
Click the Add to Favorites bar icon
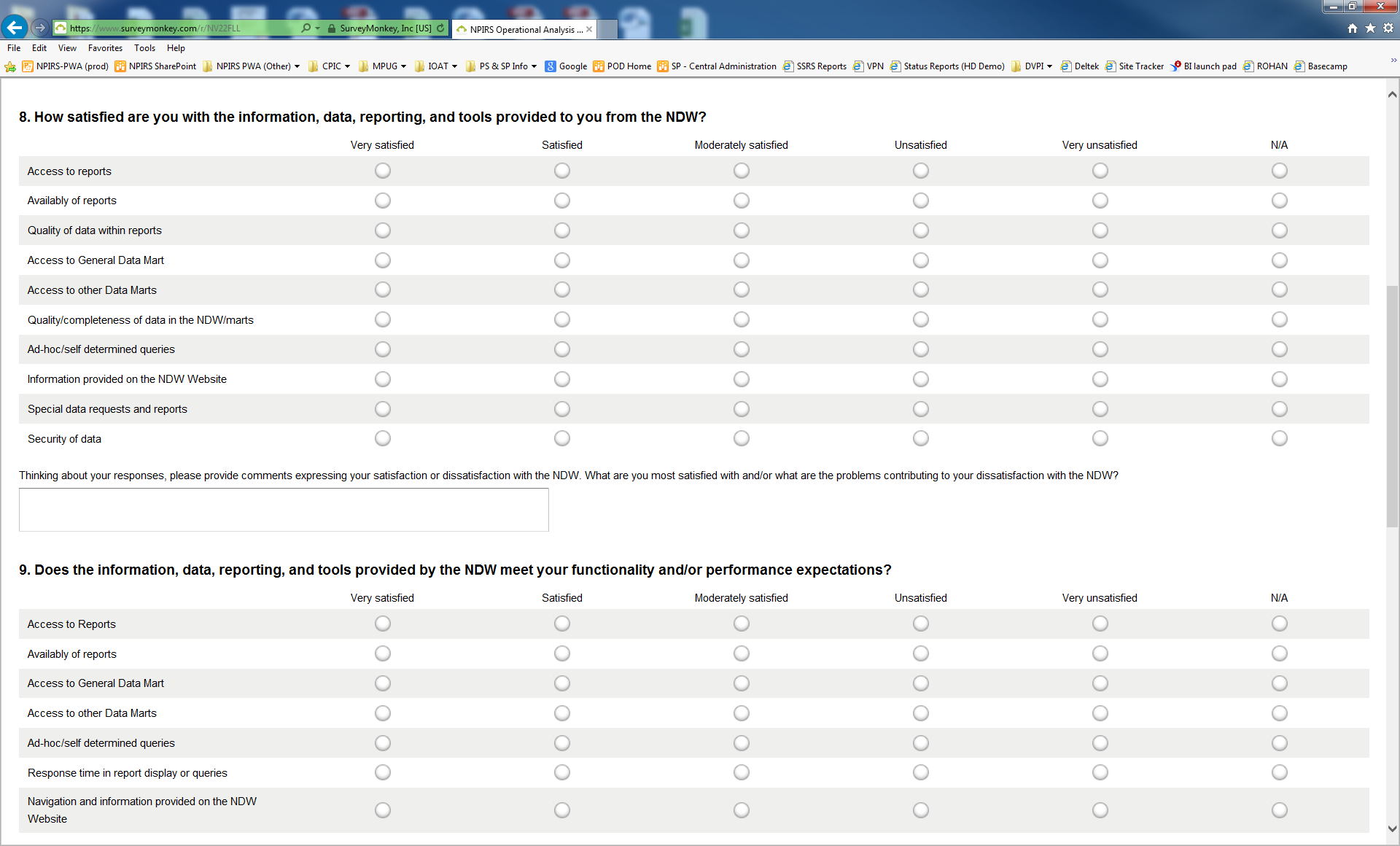click(x=10, y=66)
